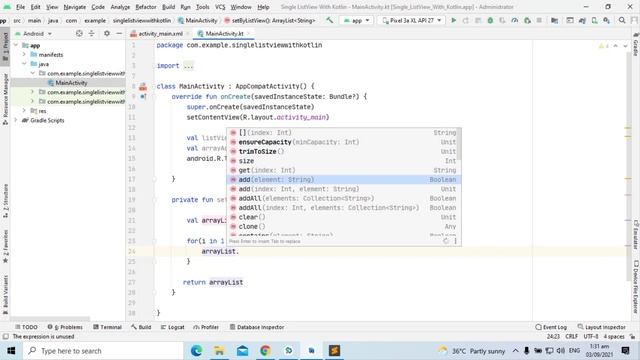640x360 pixels.
Task: Select addAll(elements: Collection<String>) suggestion
Action: [343, 198]
